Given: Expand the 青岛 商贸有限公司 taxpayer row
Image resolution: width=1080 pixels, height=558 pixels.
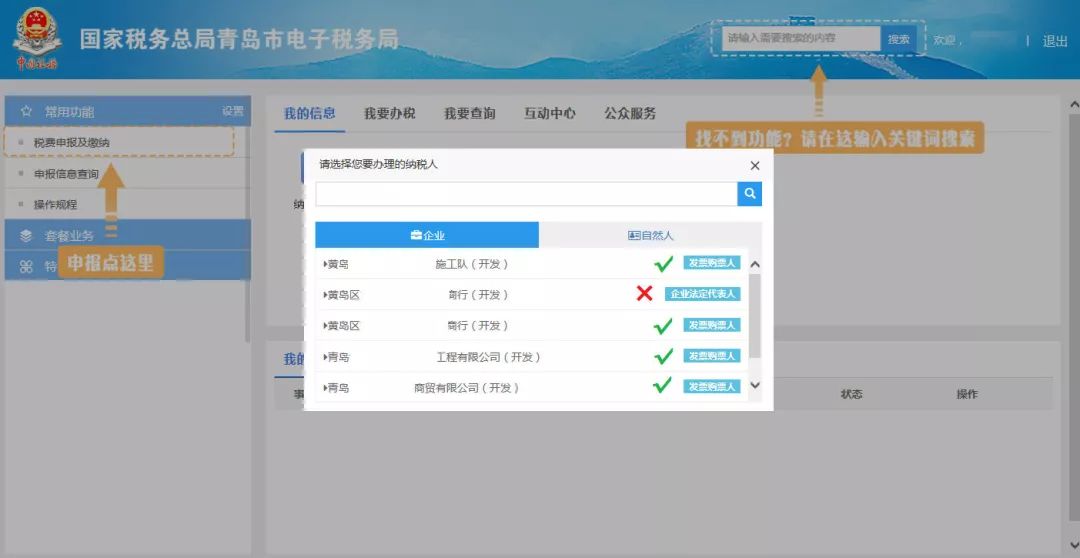Looking at the screenshot, I should tap(326, 388).
